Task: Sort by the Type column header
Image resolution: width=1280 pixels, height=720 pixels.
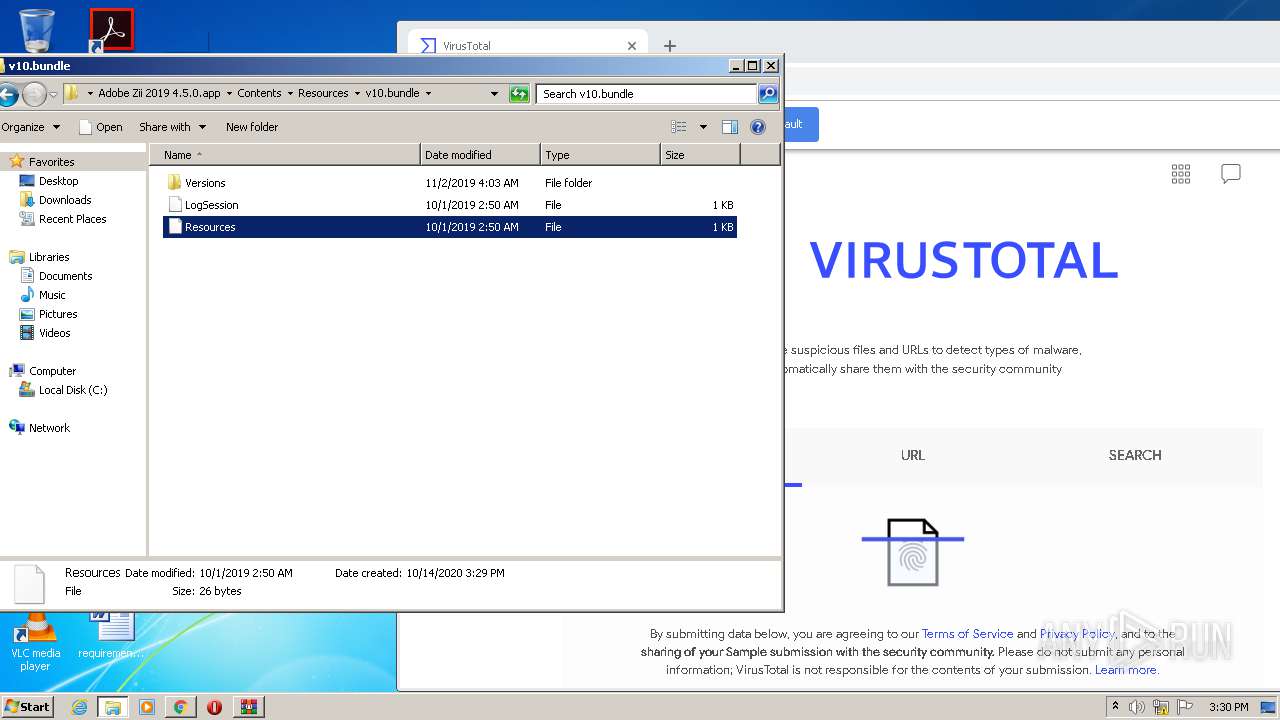Action: click(x=600, y=155)
